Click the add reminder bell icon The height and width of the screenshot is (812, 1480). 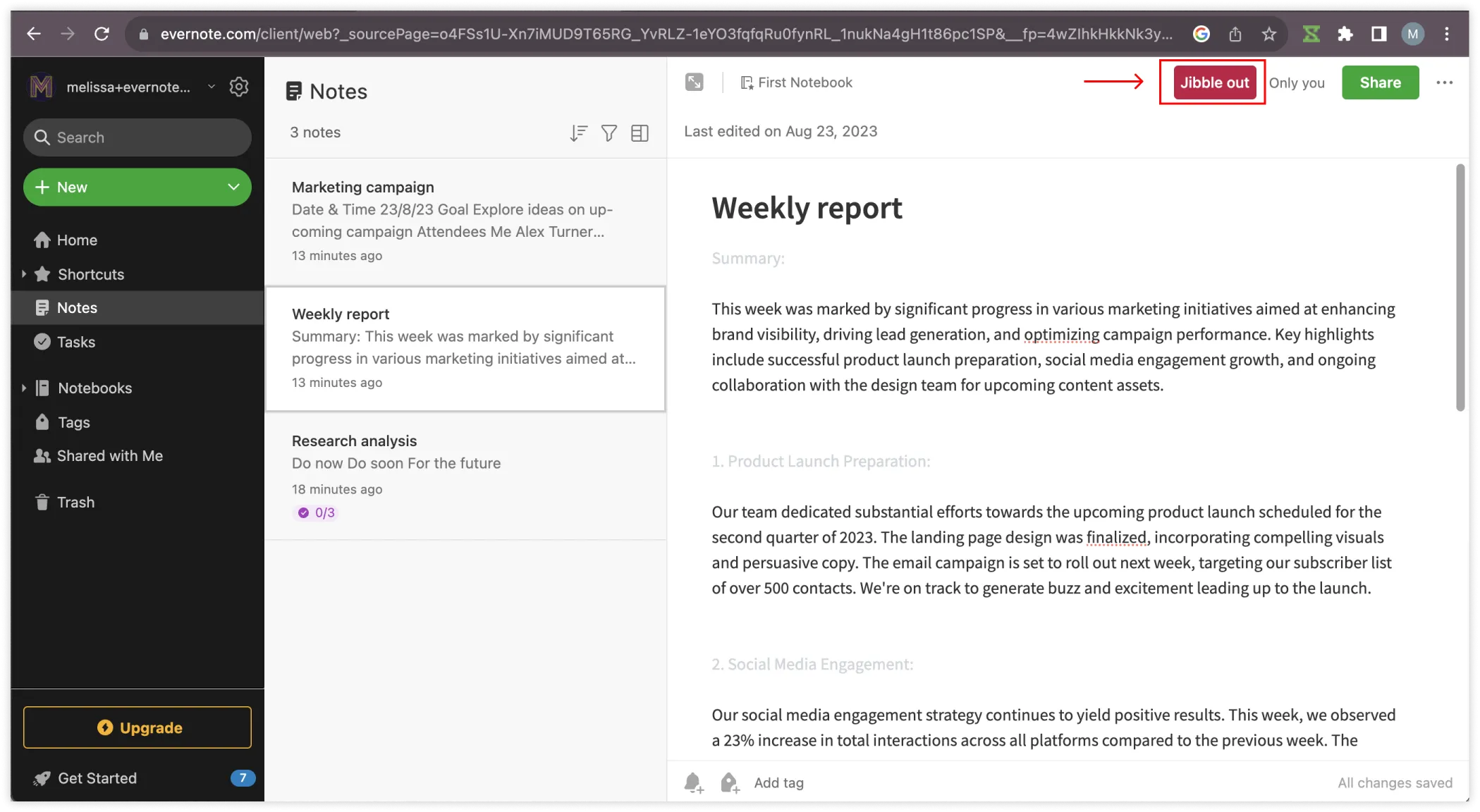pos(694,782)
